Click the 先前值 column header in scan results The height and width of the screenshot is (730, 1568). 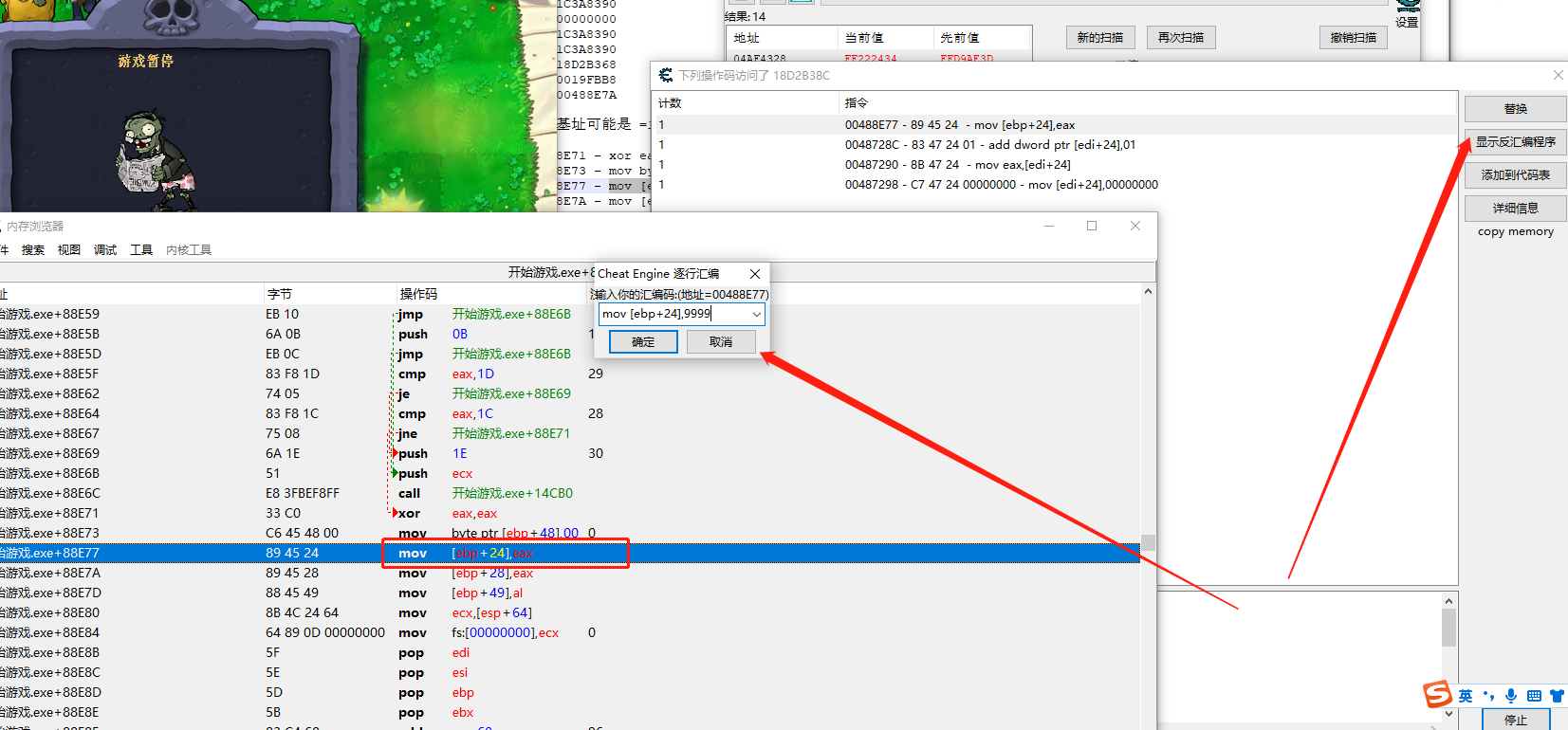(x=983, y=38)
